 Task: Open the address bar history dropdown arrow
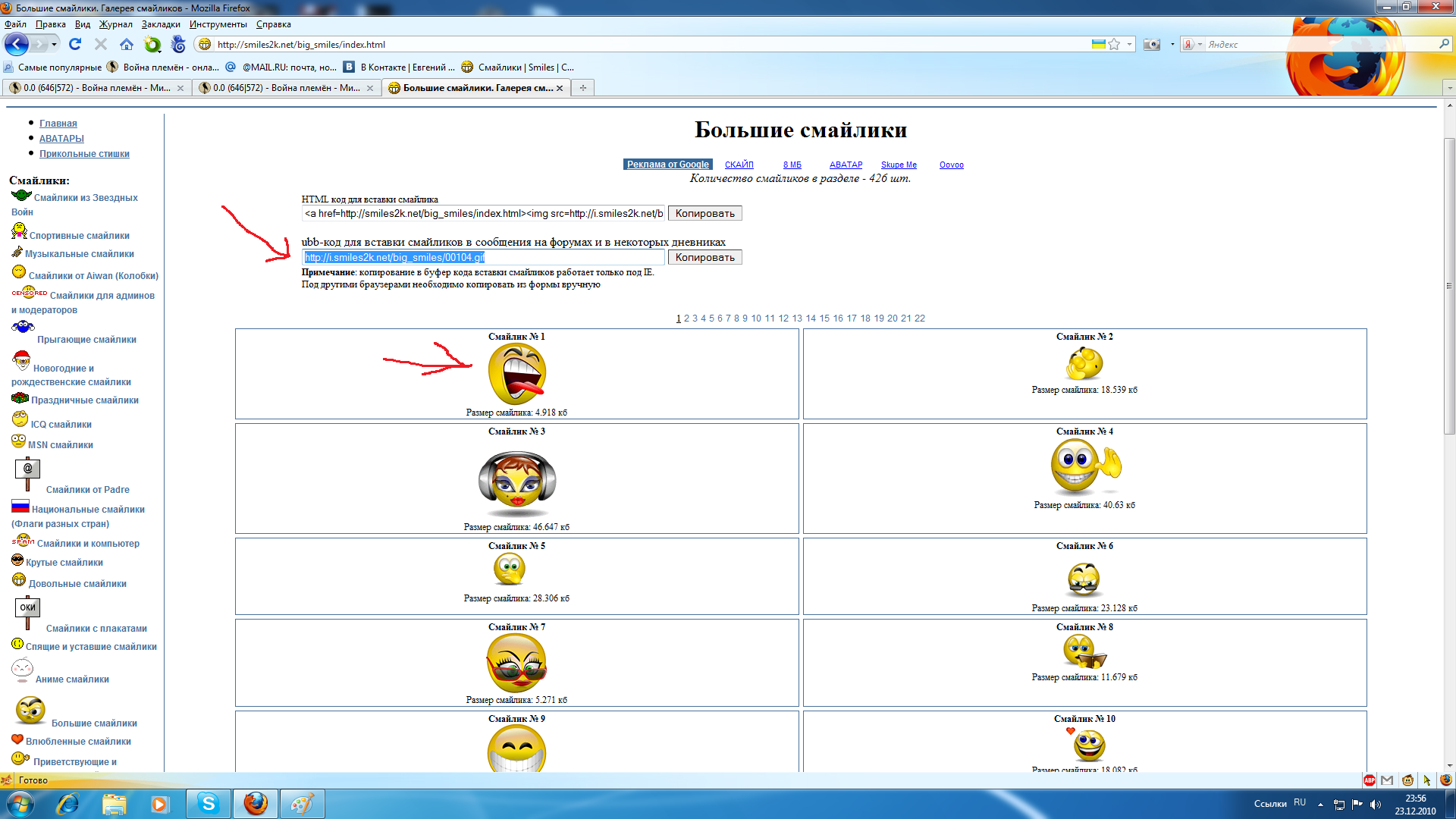[x=1129, y=44]
